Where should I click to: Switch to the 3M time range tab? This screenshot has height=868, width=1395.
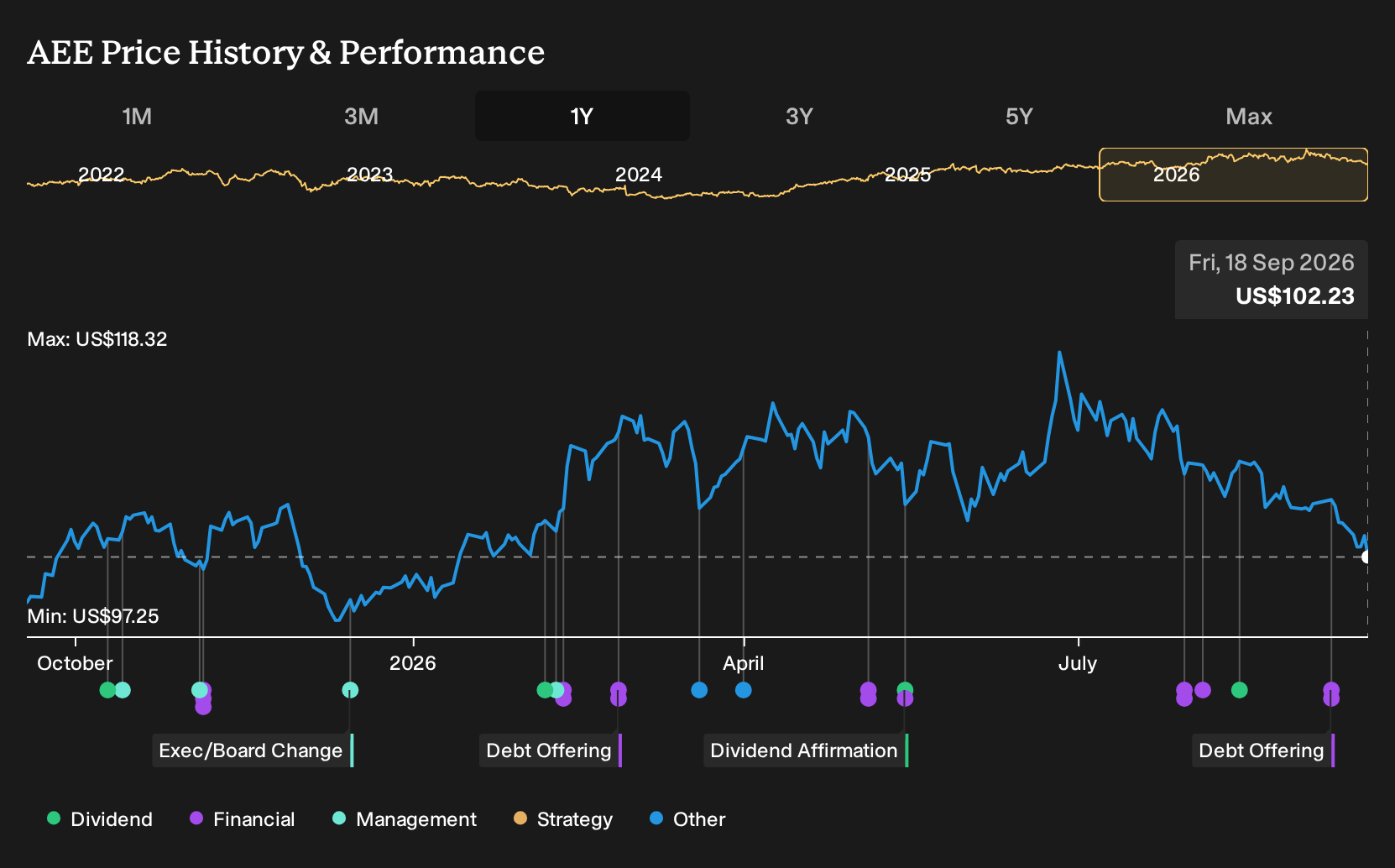tap(361, 116)
